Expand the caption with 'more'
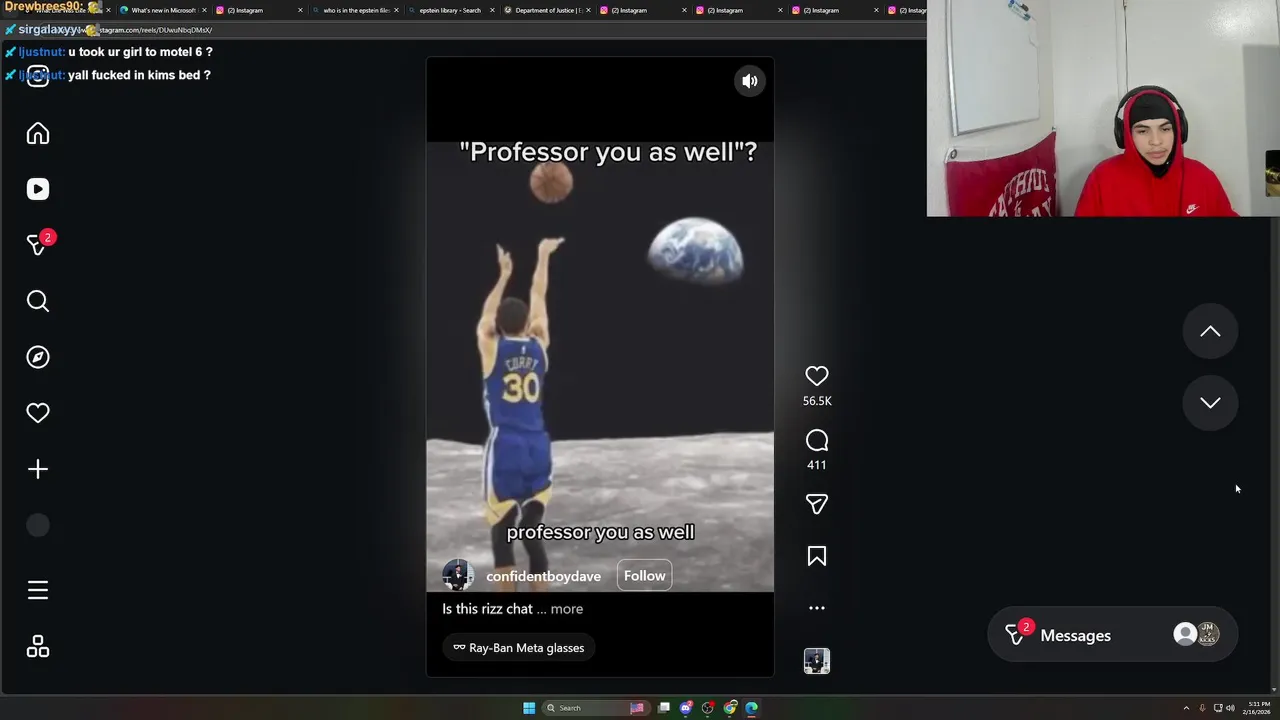 click(x=566, y=609)
